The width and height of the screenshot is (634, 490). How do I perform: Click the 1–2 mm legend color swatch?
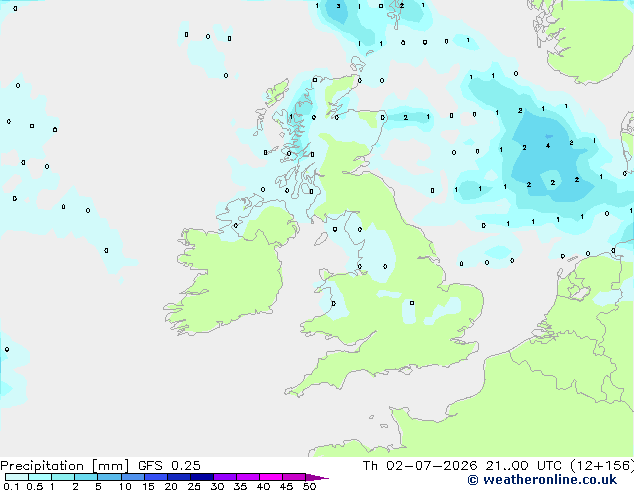click(63, 477)
